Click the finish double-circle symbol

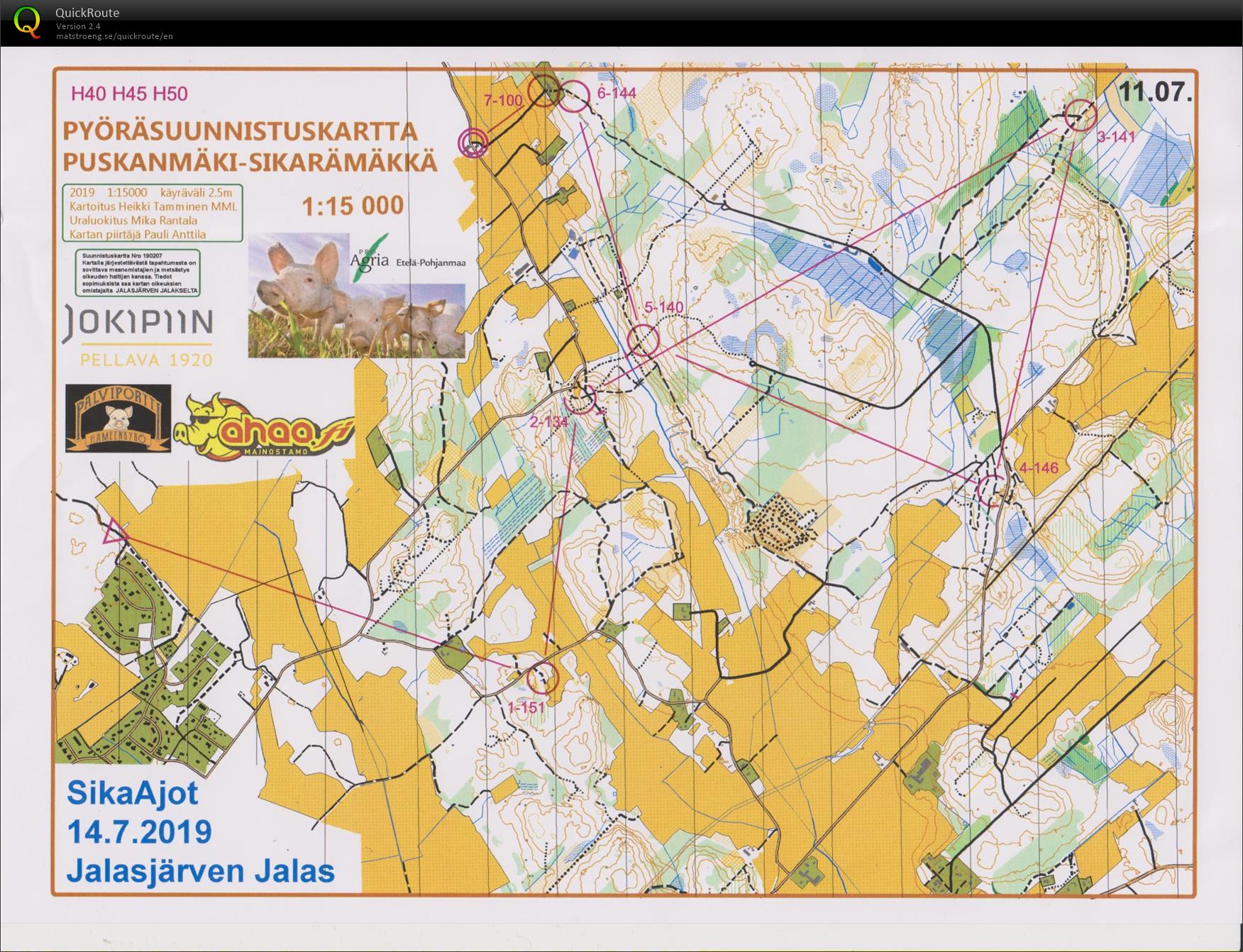coord(474,142)
